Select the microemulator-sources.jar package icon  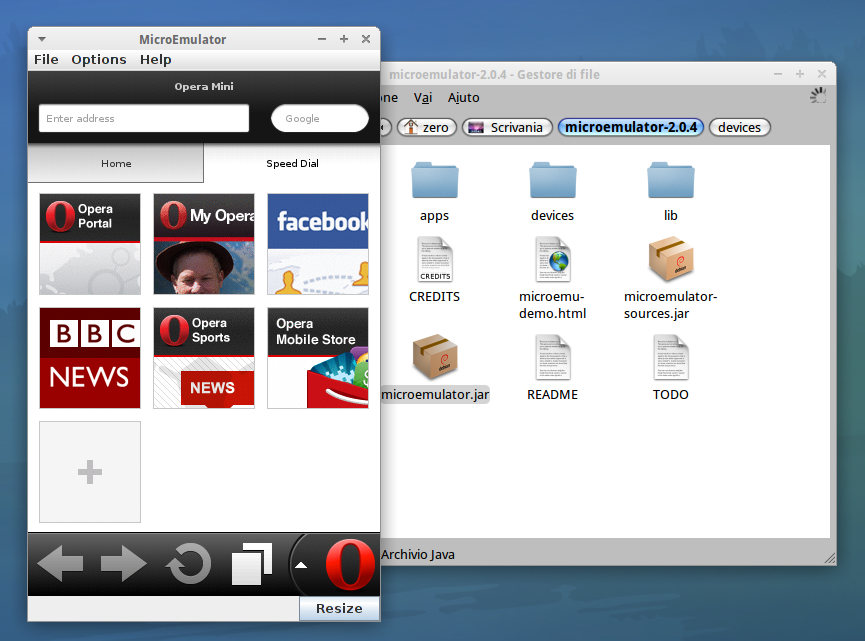671,258
